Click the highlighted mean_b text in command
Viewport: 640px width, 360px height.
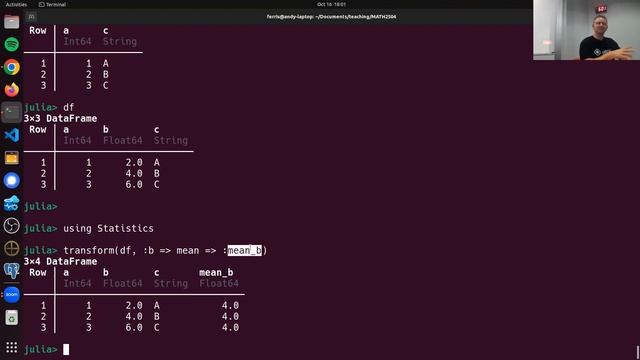pos(244,250)
